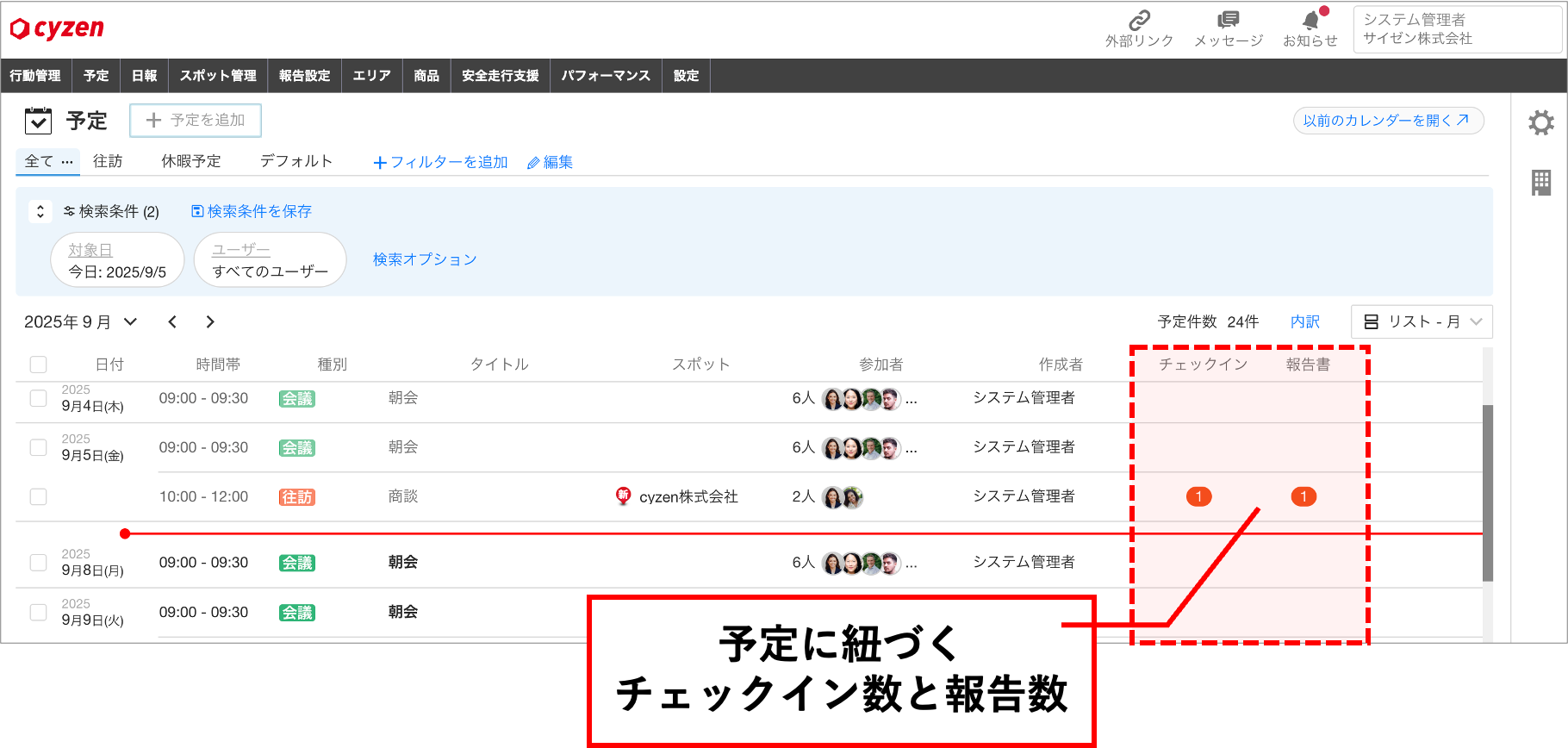This screenshot has width=1568, height=748.
Task: Click 以前のカレンダーを開く button
Action: click(x=1388, y=121)
